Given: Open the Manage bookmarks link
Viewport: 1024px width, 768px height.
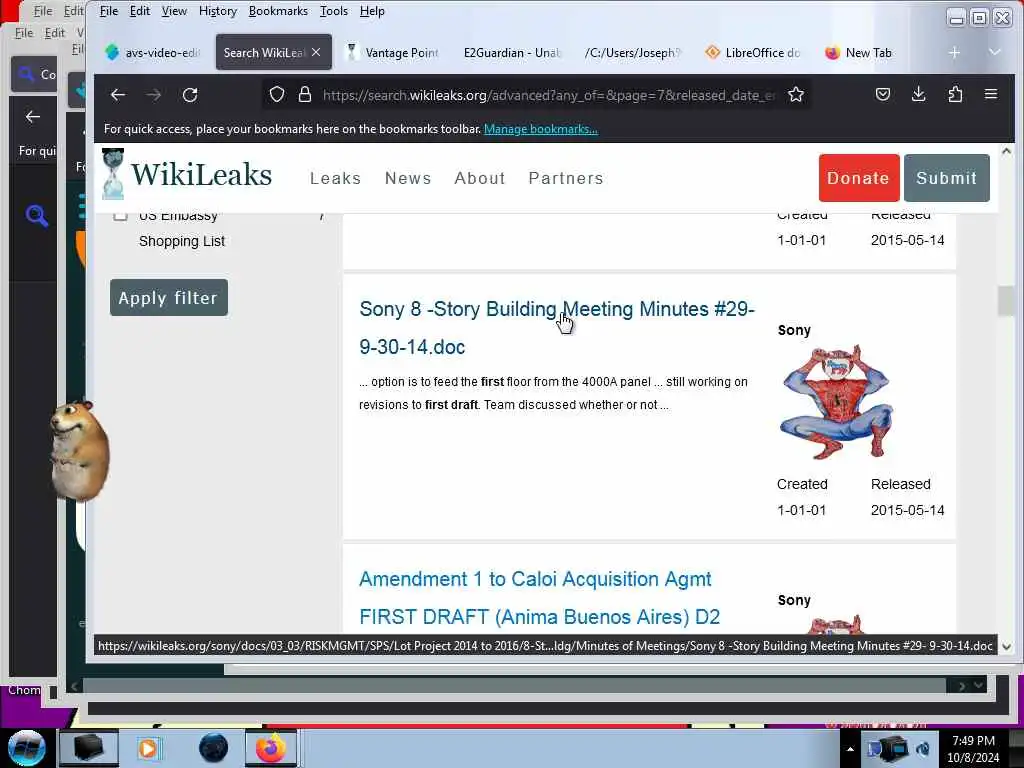Looking at the screenshot, I should click(x=541, y=129).
